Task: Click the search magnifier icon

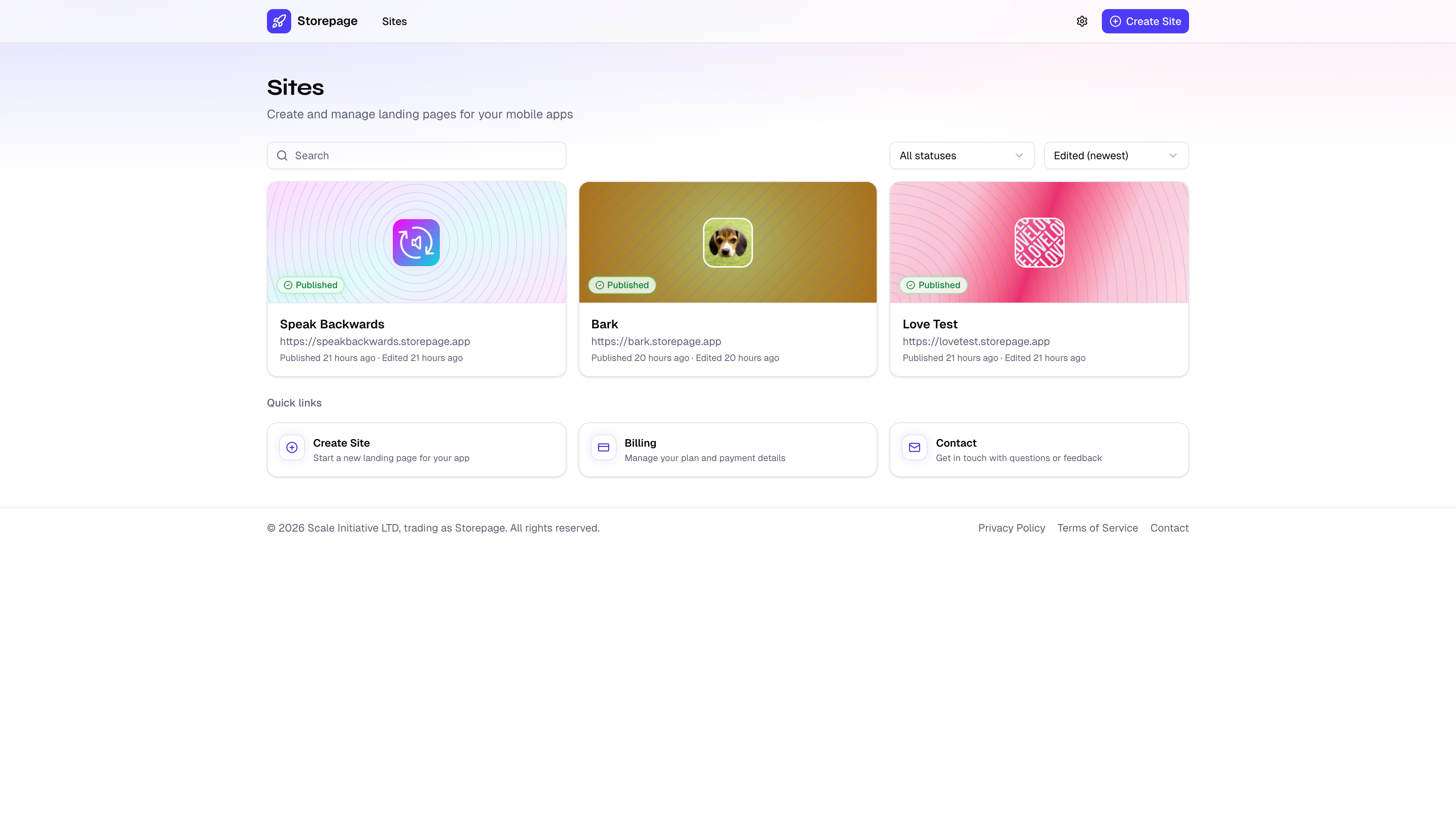Action: 282,155
